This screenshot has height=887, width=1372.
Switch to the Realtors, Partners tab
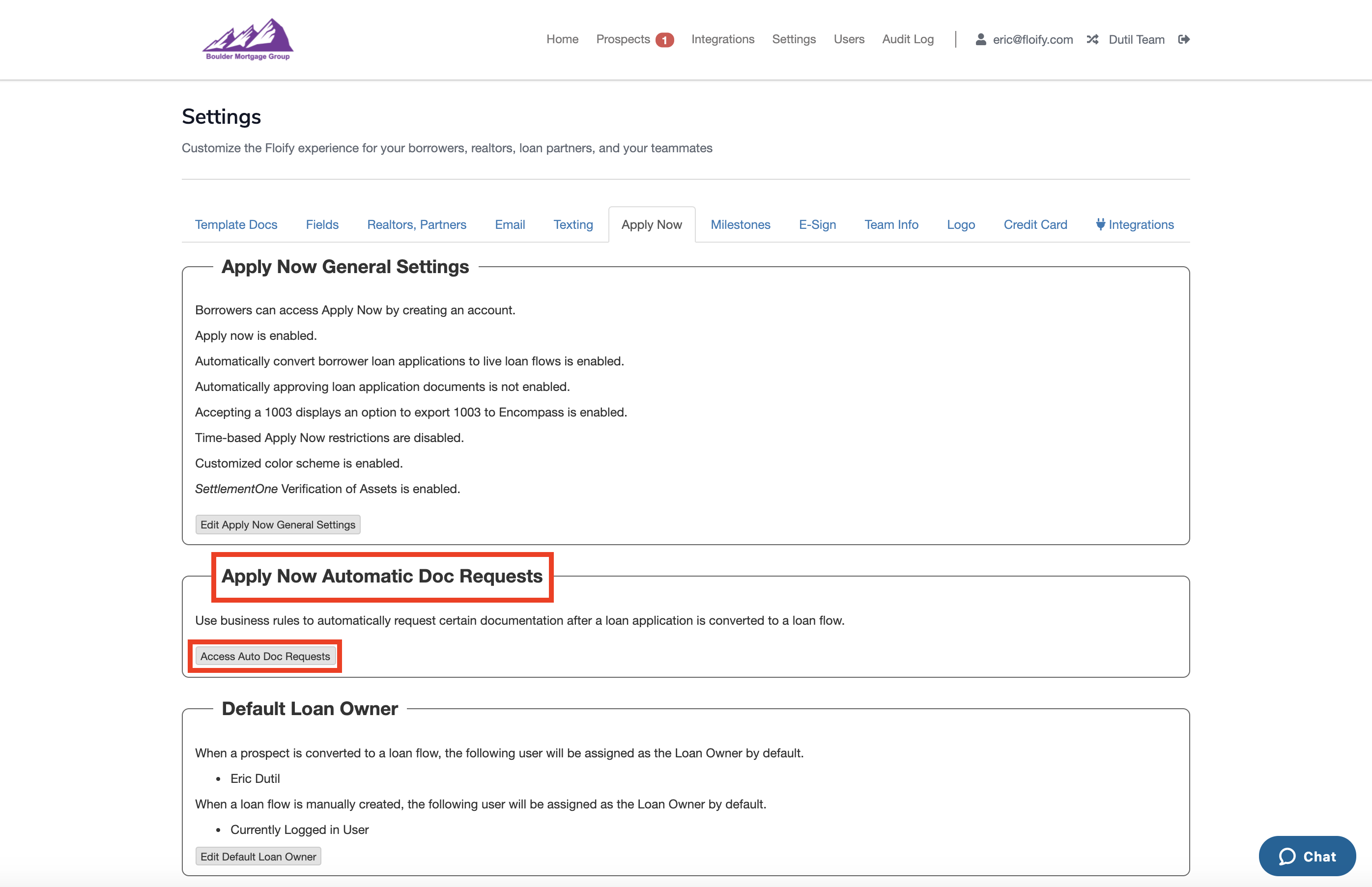[417, 224]
